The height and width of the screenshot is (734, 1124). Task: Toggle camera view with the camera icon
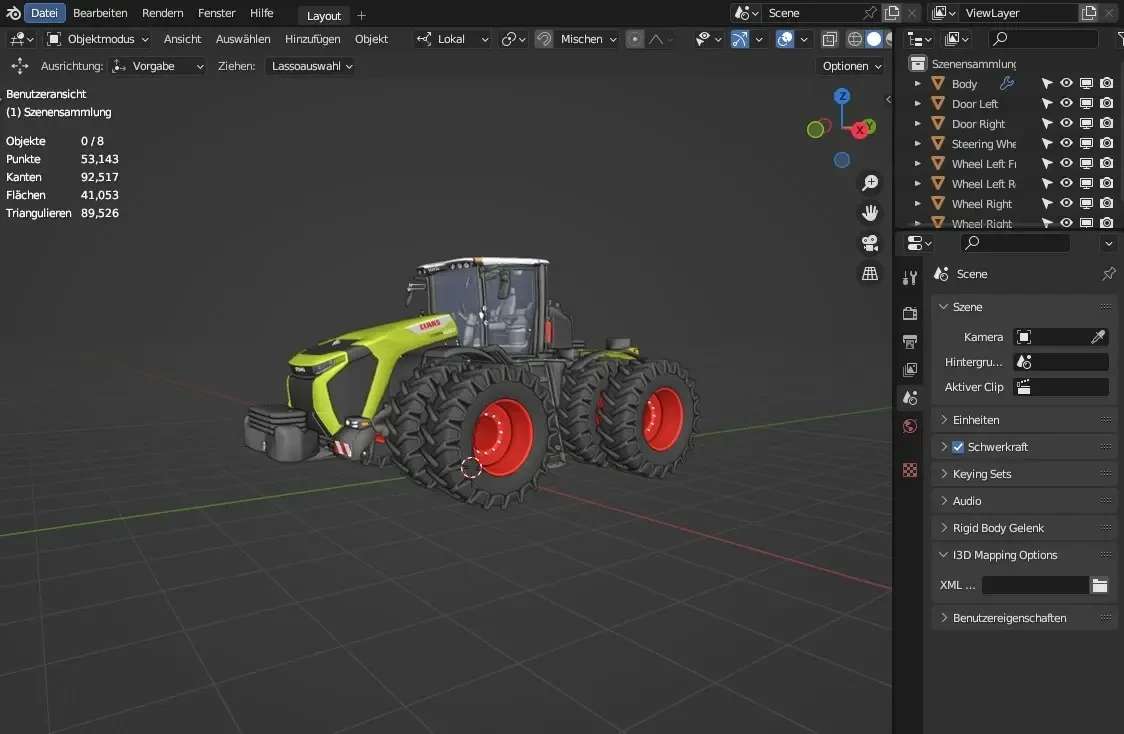click(x=870, y=243)
